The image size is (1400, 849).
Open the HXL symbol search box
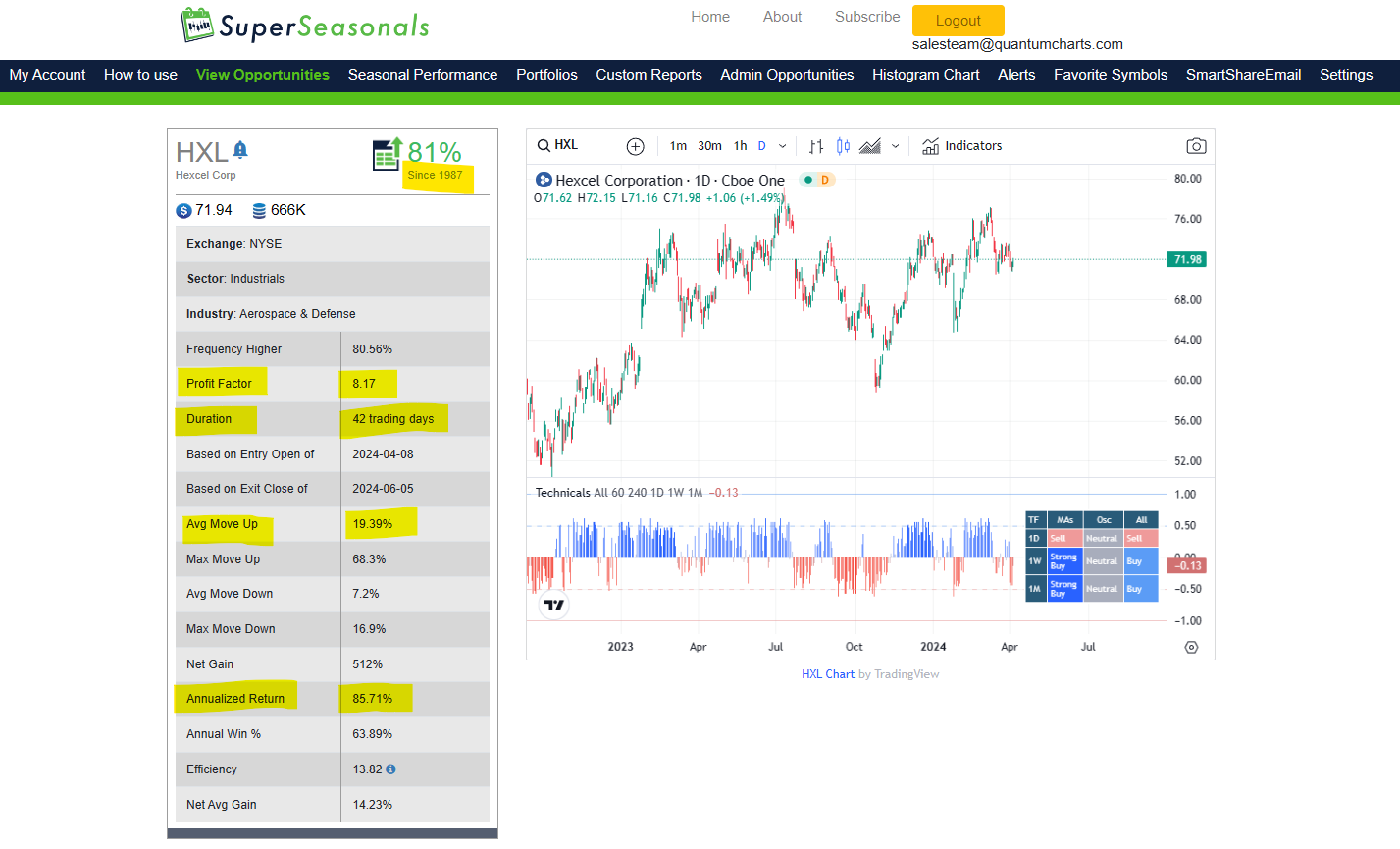(x=558, y=145)
